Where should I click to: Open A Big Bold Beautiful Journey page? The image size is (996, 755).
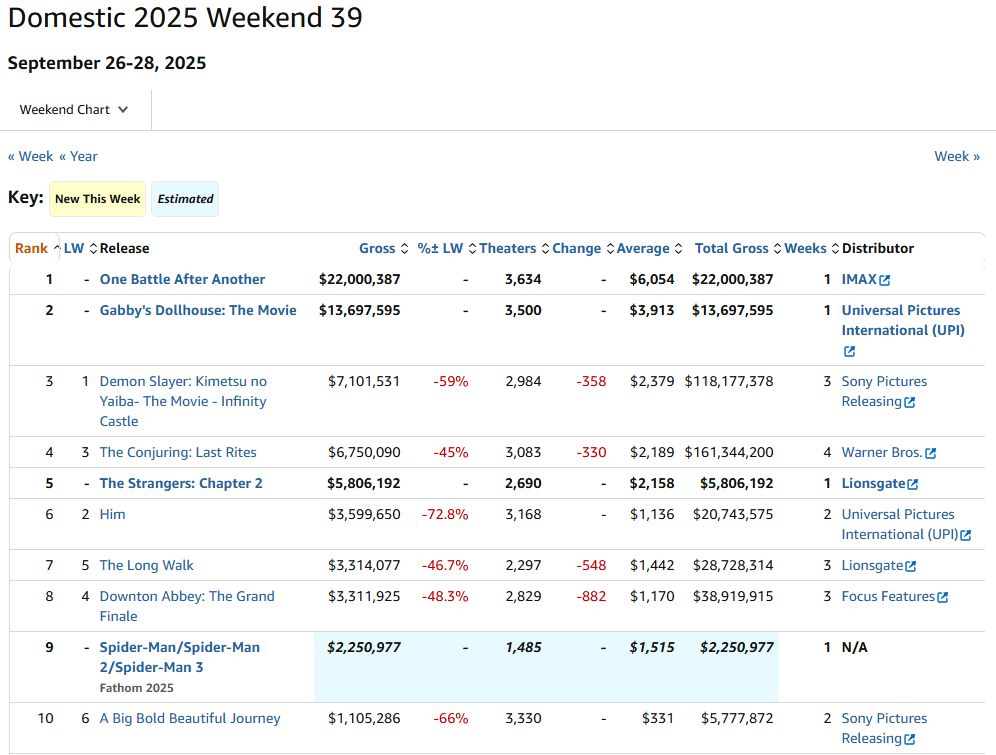click(x=190, y=719)
